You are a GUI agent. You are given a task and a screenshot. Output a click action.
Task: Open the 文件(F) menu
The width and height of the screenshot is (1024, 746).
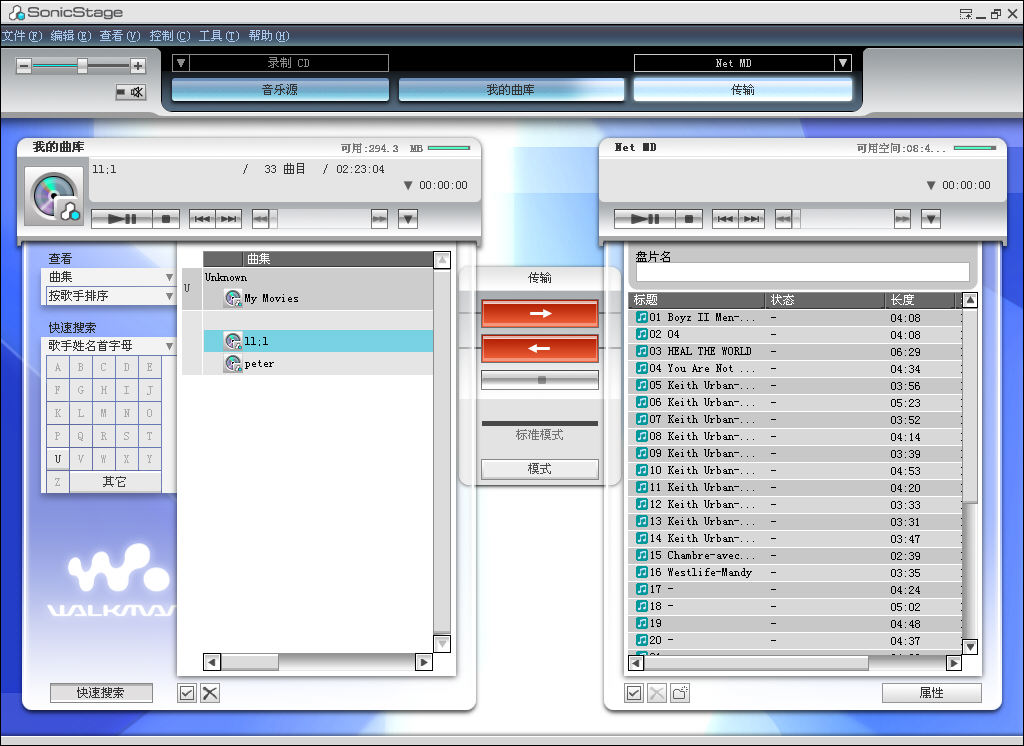pyautogui.click(x=22, y=36)
